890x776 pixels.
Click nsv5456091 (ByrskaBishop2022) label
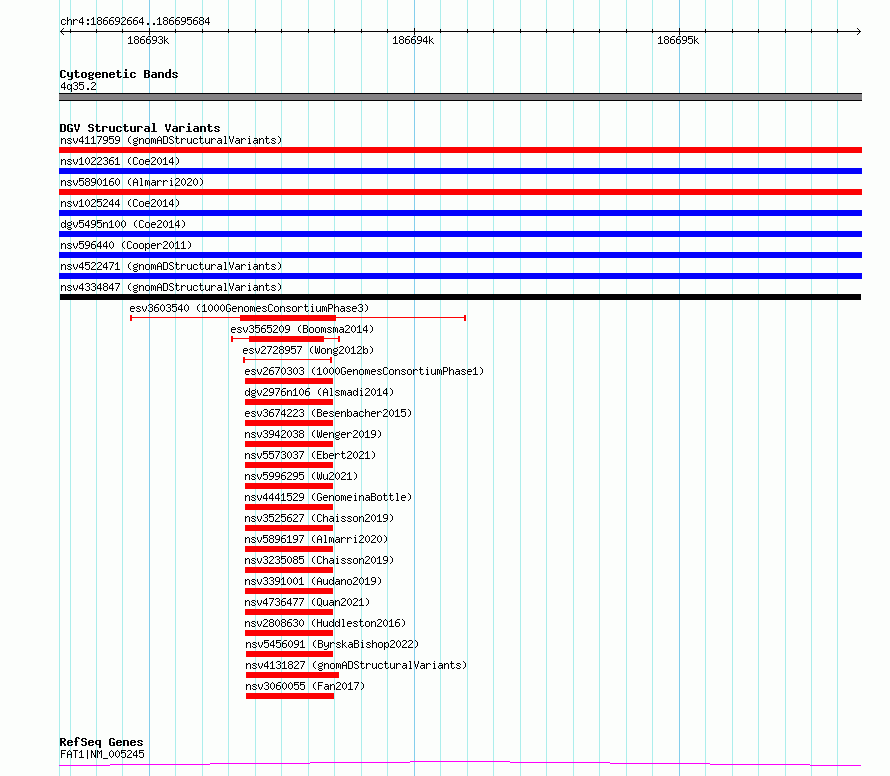pos(332,644)
